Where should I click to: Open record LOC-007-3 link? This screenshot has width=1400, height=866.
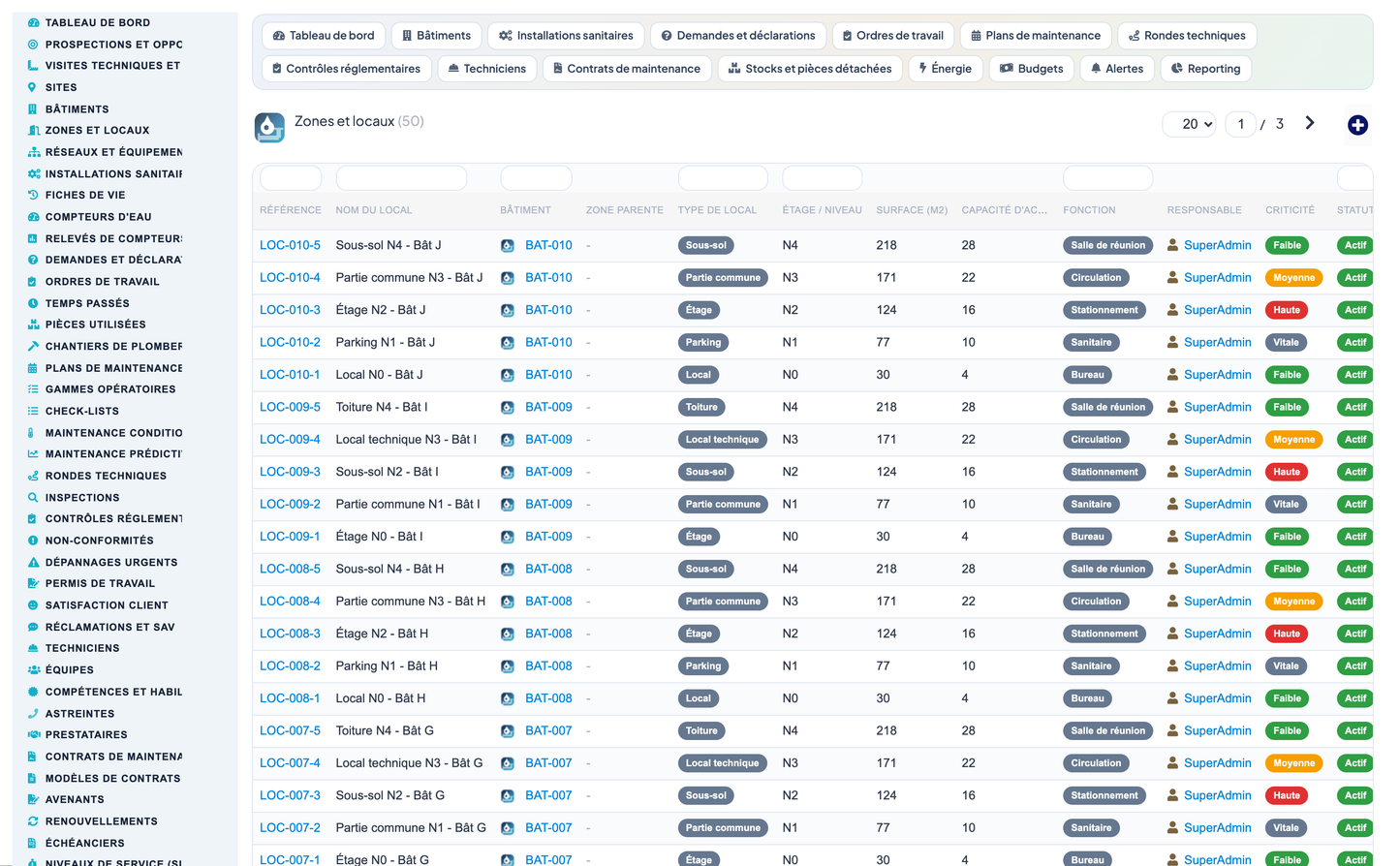coord(290,795)
